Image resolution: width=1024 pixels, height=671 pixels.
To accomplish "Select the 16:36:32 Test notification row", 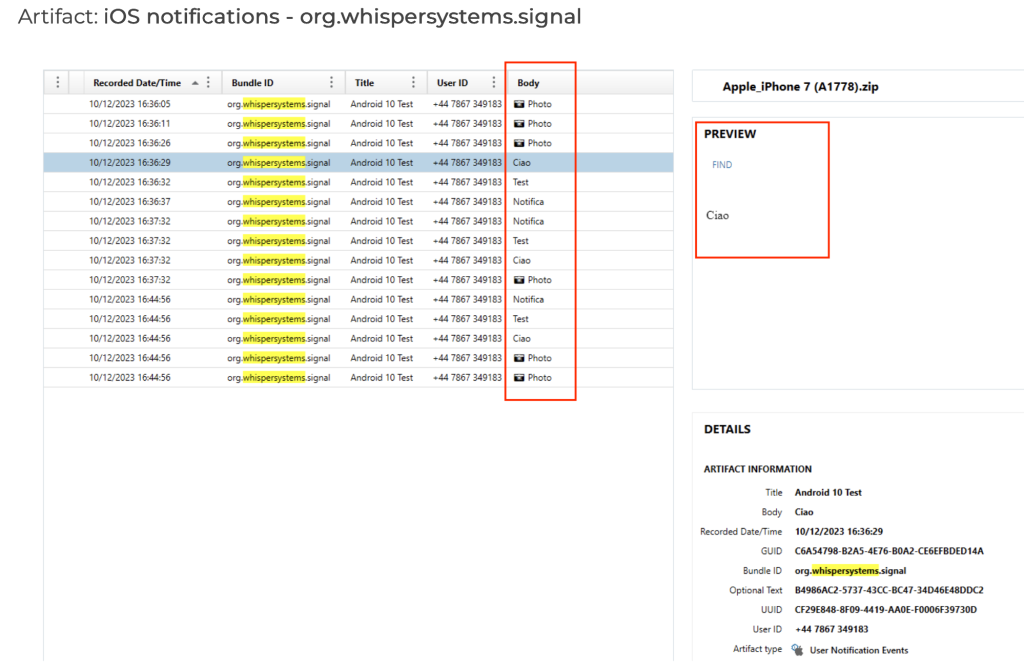I will pyautogui.click(x=300, y=182).
